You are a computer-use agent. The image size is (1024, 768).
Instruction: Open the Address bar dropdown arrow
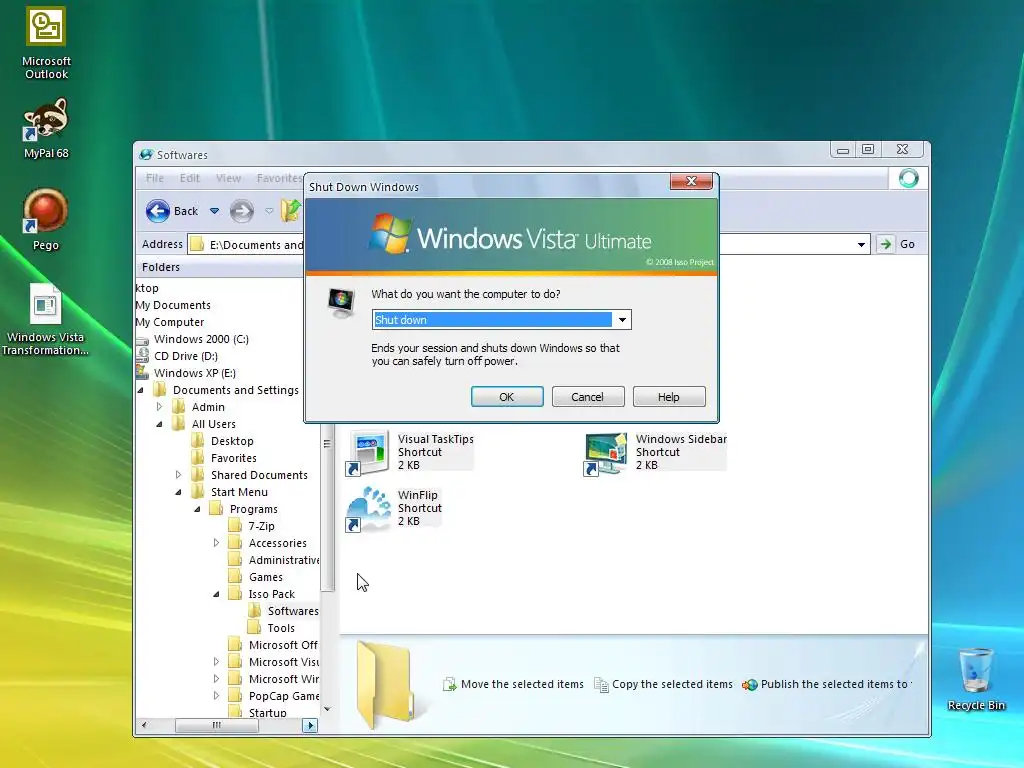[x=861, y=244]
